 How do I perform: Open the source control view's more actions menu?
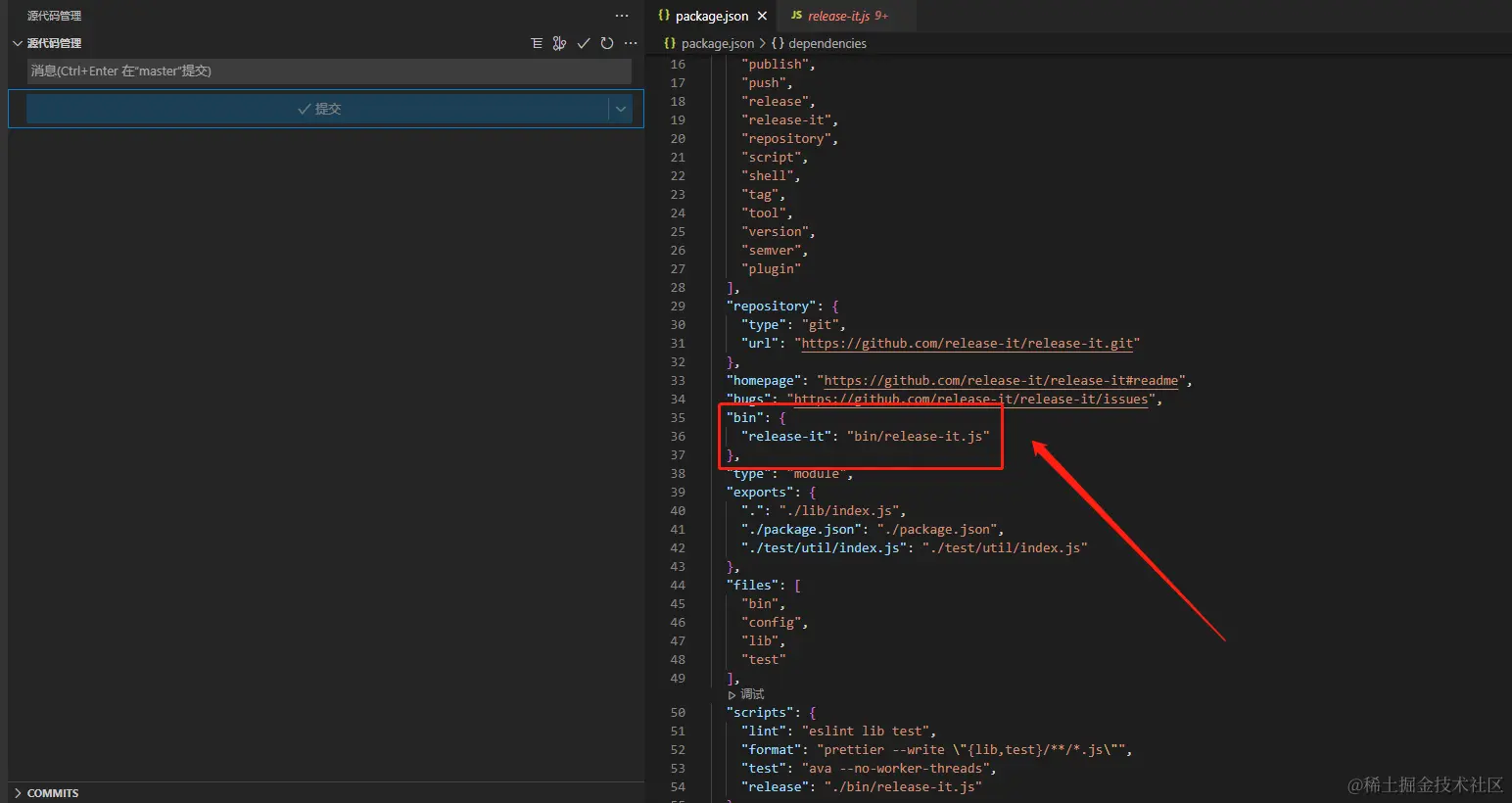point(622,16)
